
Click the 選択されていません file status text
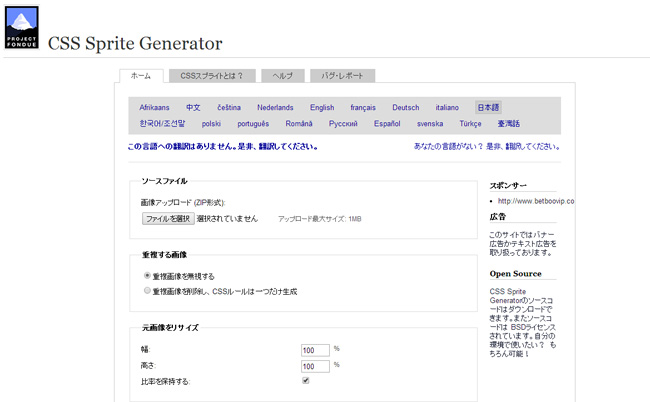227,219
